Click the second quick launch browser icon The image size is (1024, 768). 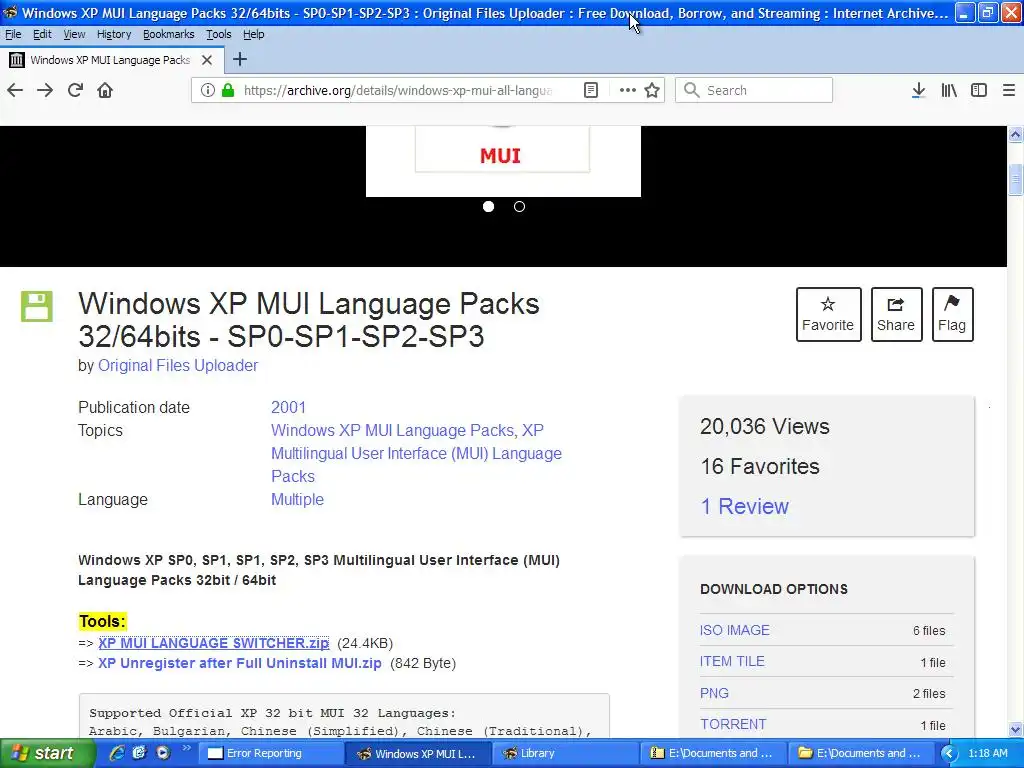tap(139, 753)
